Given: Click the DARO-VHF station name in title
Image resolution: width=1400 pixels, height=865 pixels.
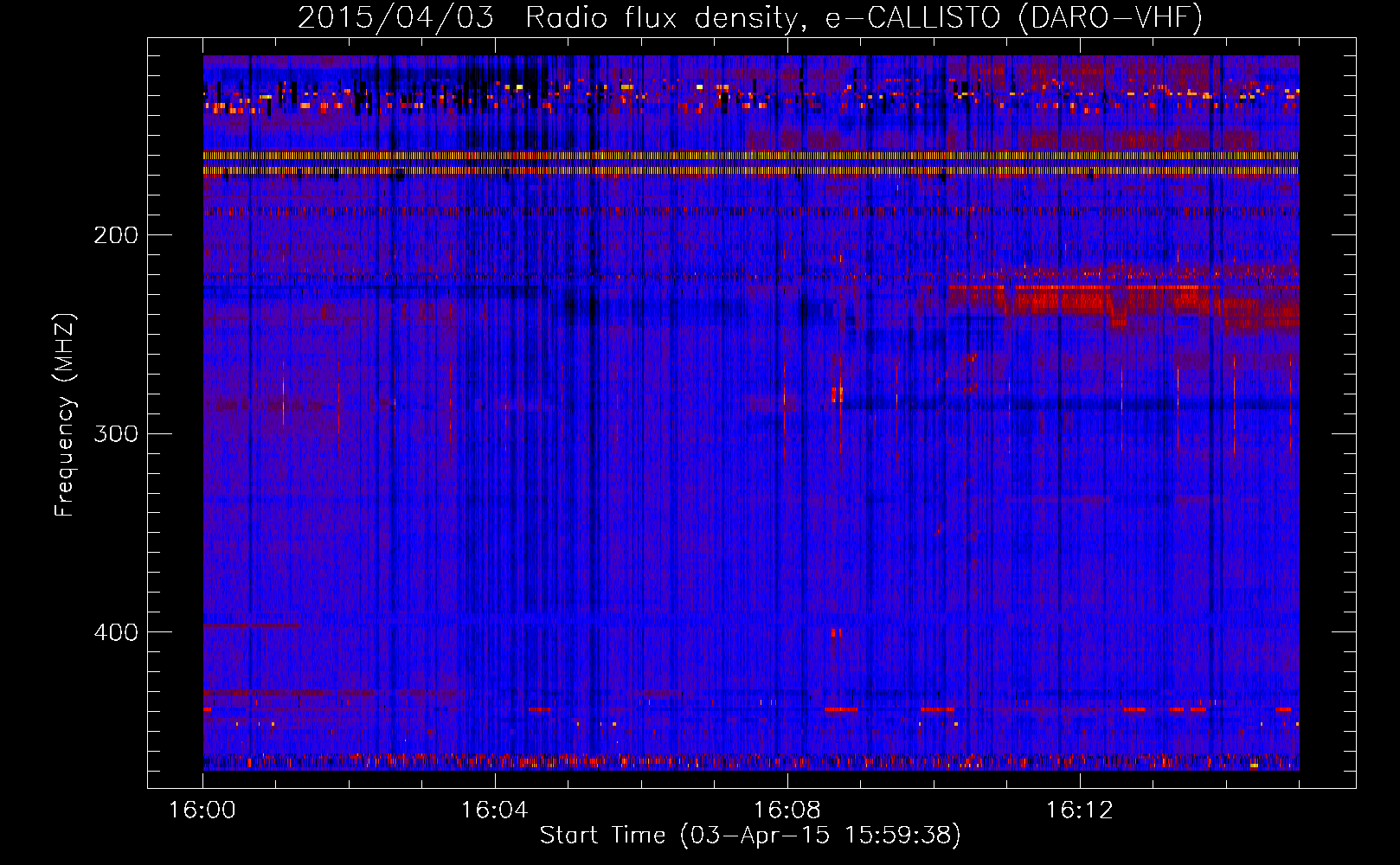Looking at the screenshot, I should [1110, 17].
